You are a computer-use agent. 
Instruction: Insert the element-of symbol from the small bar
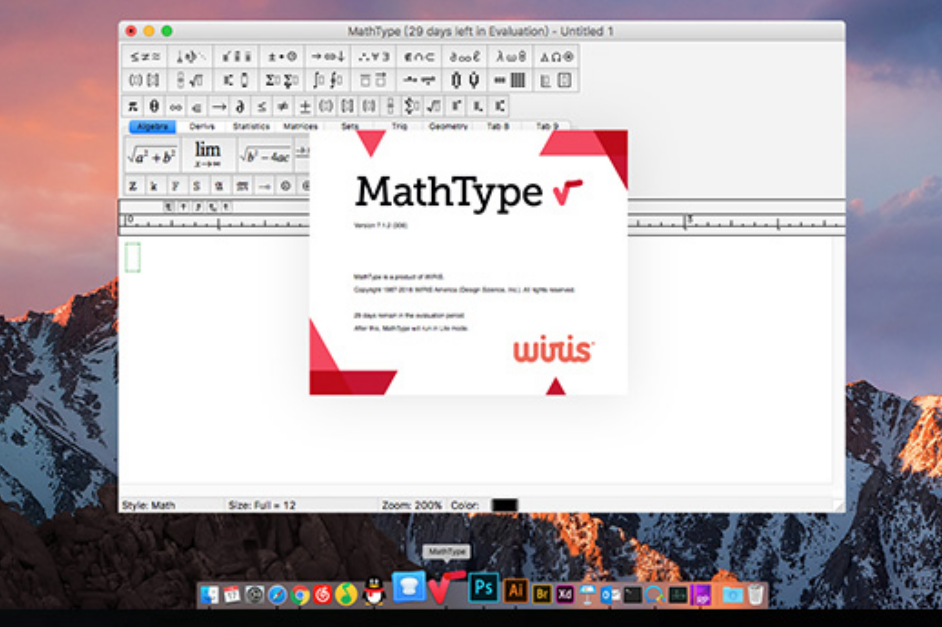click(x=197, y=106)
